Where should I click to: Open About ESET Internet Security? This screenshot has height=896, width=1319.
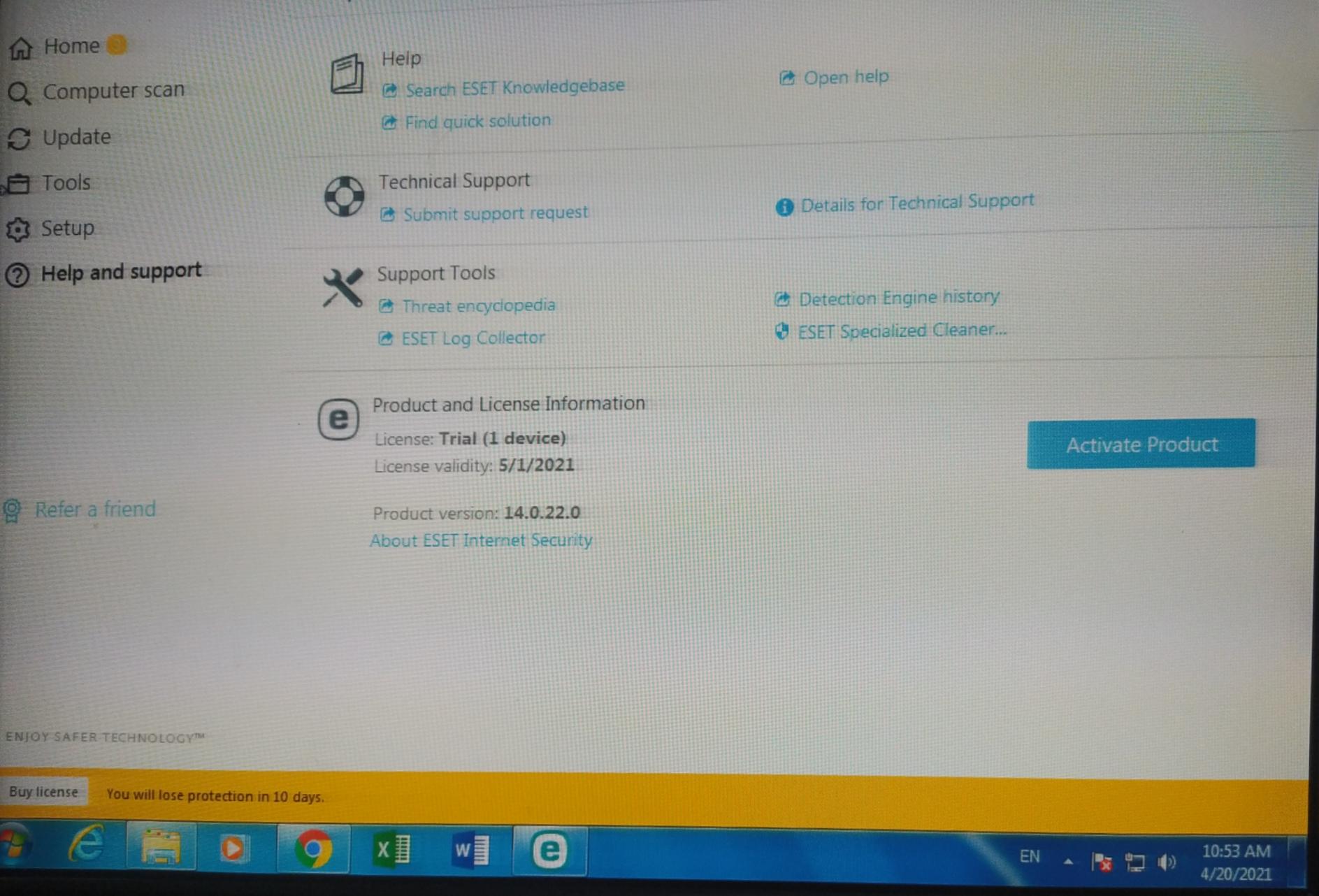tap(481, 540)
